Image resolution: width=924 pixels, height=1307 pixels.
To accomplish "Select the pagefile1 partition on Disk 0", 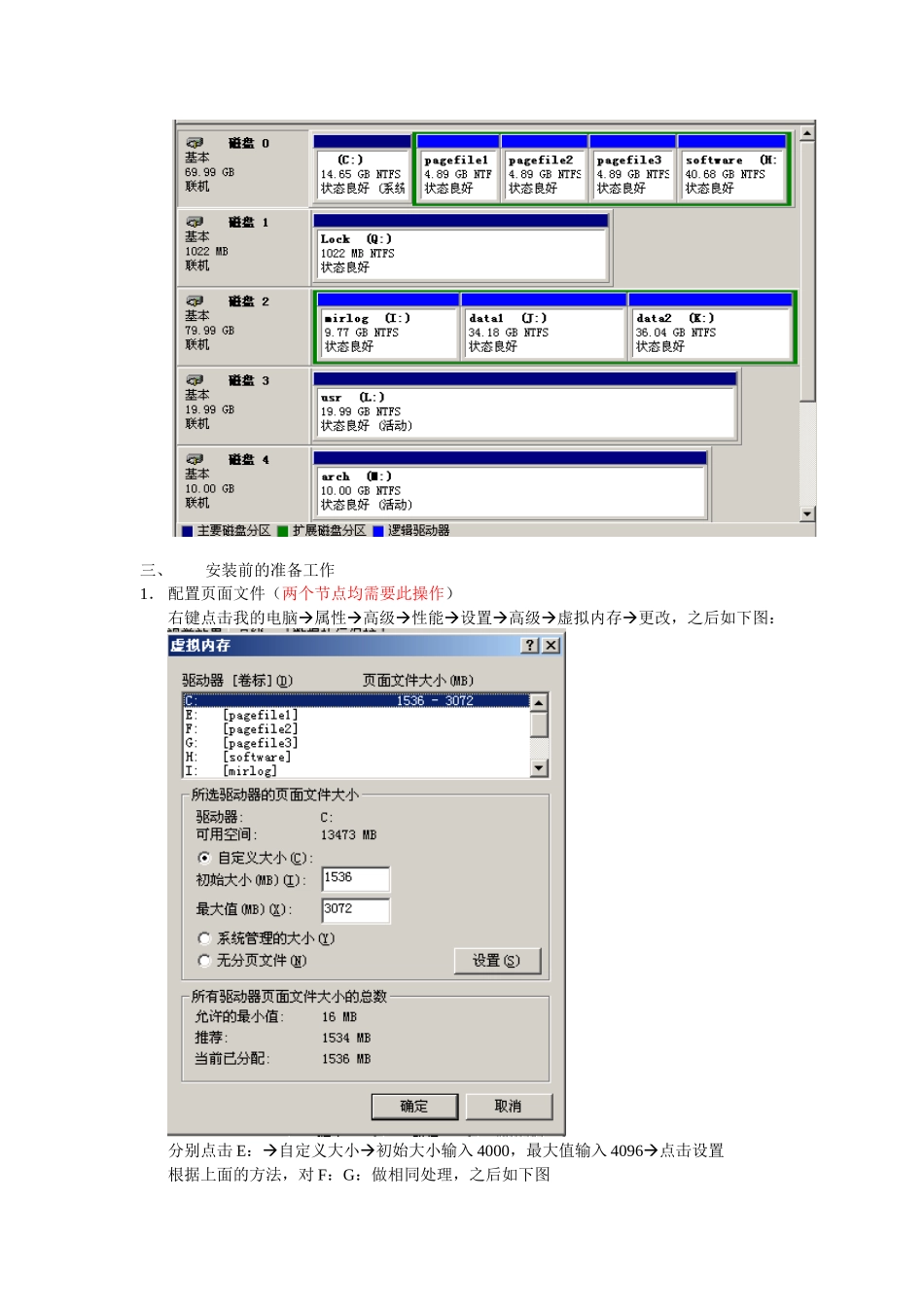I will 458,167.
